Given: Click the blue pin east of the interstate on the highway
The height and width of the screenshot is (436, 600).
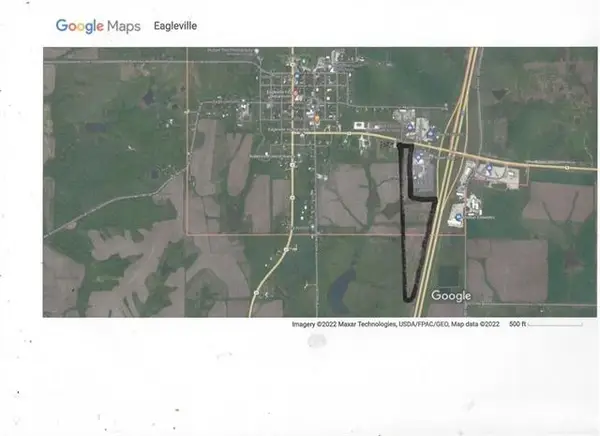Looking at the screenshot, I should (x=489, y=167).
